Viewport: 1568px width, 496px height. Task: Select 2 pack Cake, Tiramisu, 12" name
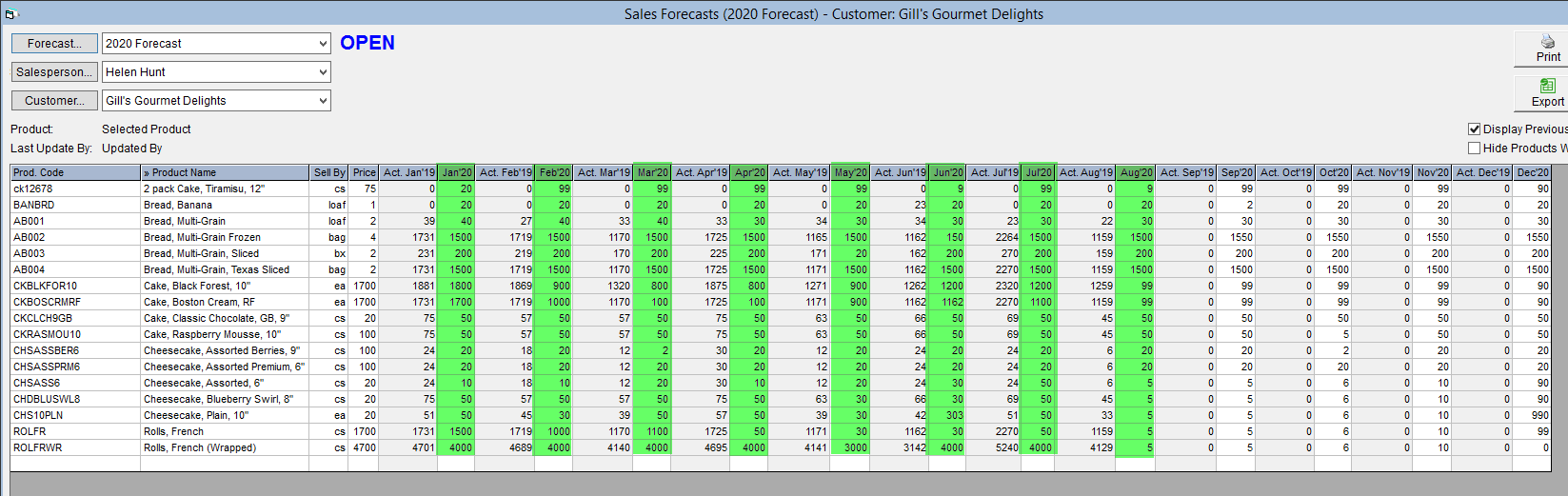225,188
